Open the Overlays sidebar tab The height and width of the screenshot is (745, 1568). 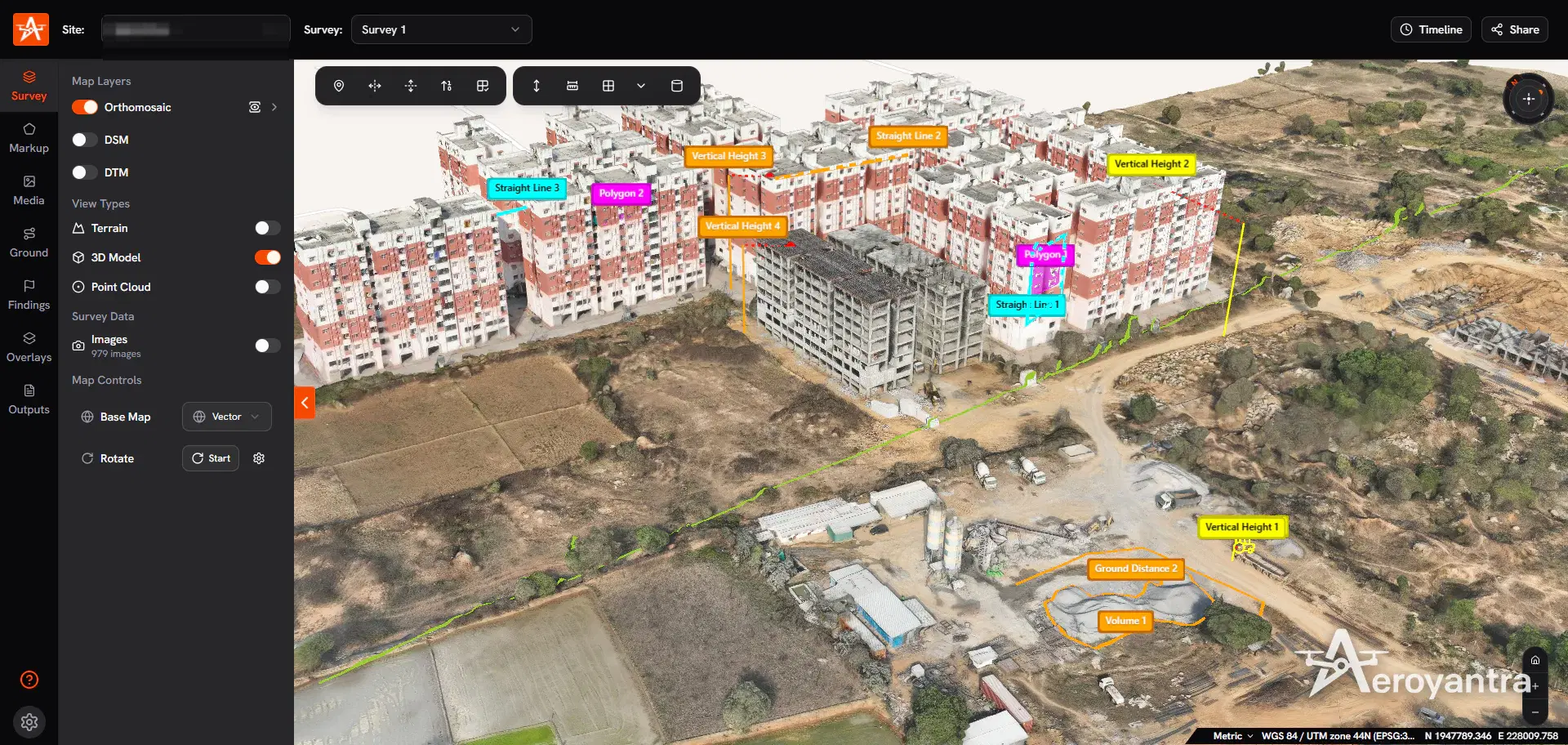tap(29, 347)
